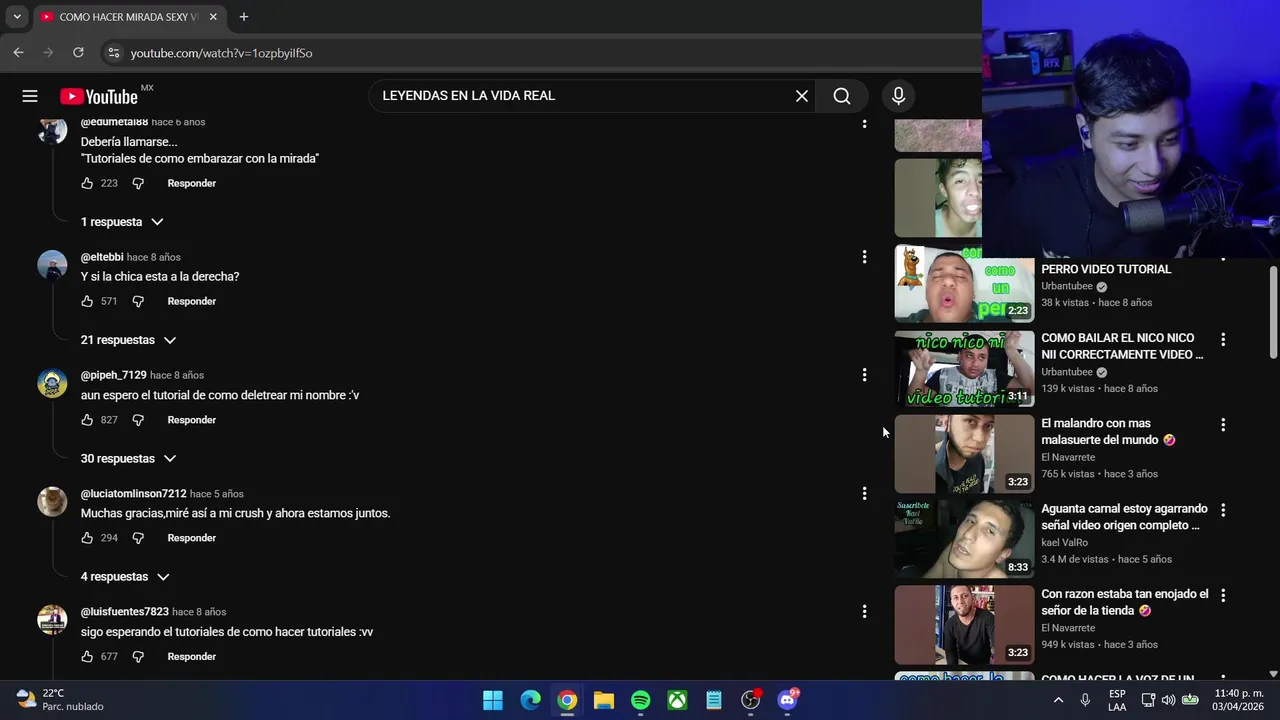
Task: Dislike the @luisfuentes7823 comment
Action: [138, 657]
